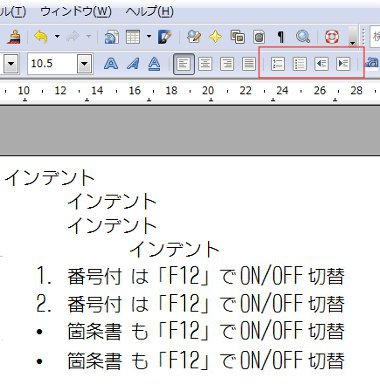380x384 pixels.
Task: Toggle Formatting Marks pilcrow icon
Action: (281, 37)
